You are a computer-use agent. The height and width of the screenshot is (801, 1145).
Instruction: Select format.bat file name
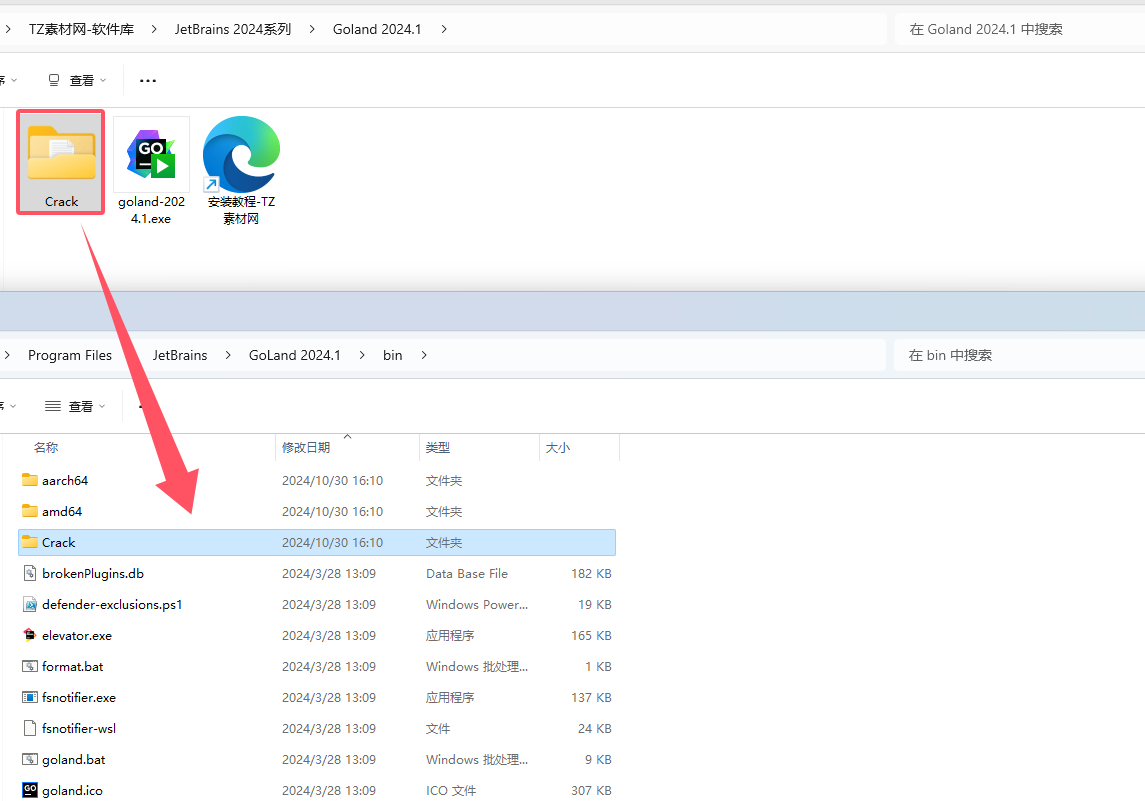click(72, 667)
